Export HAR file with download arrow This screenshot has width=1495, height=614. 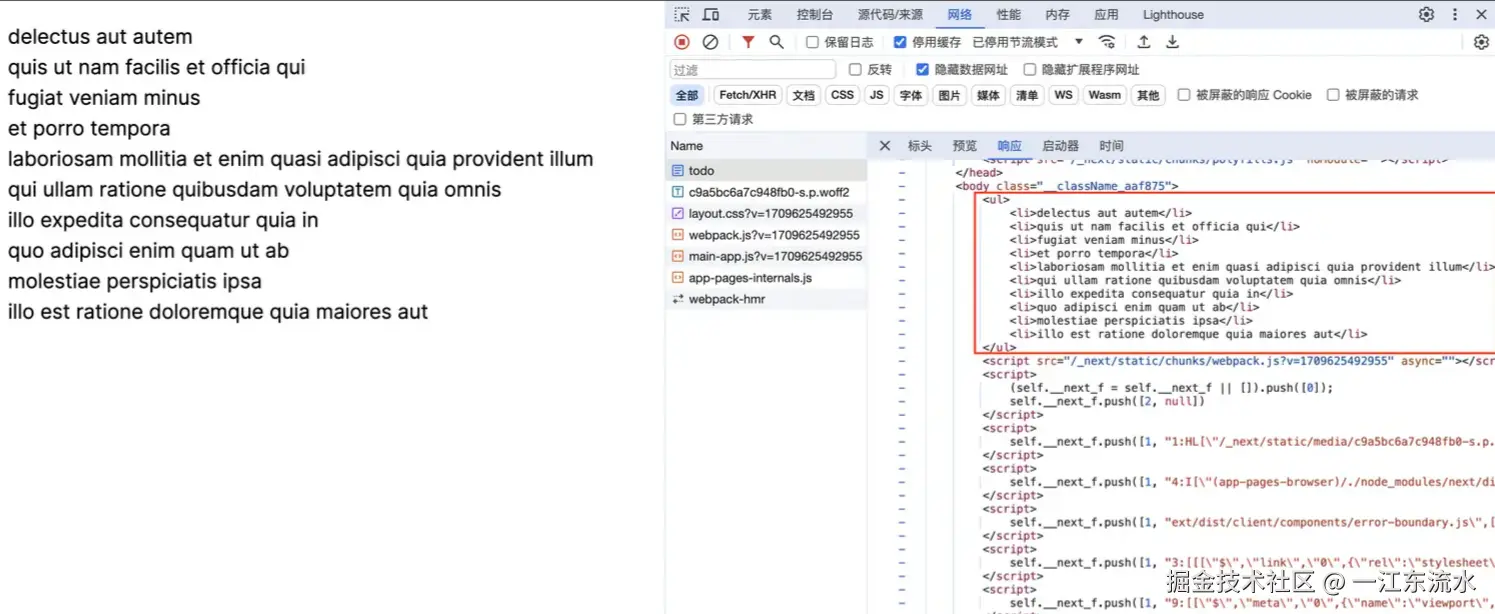[1173, 42]
